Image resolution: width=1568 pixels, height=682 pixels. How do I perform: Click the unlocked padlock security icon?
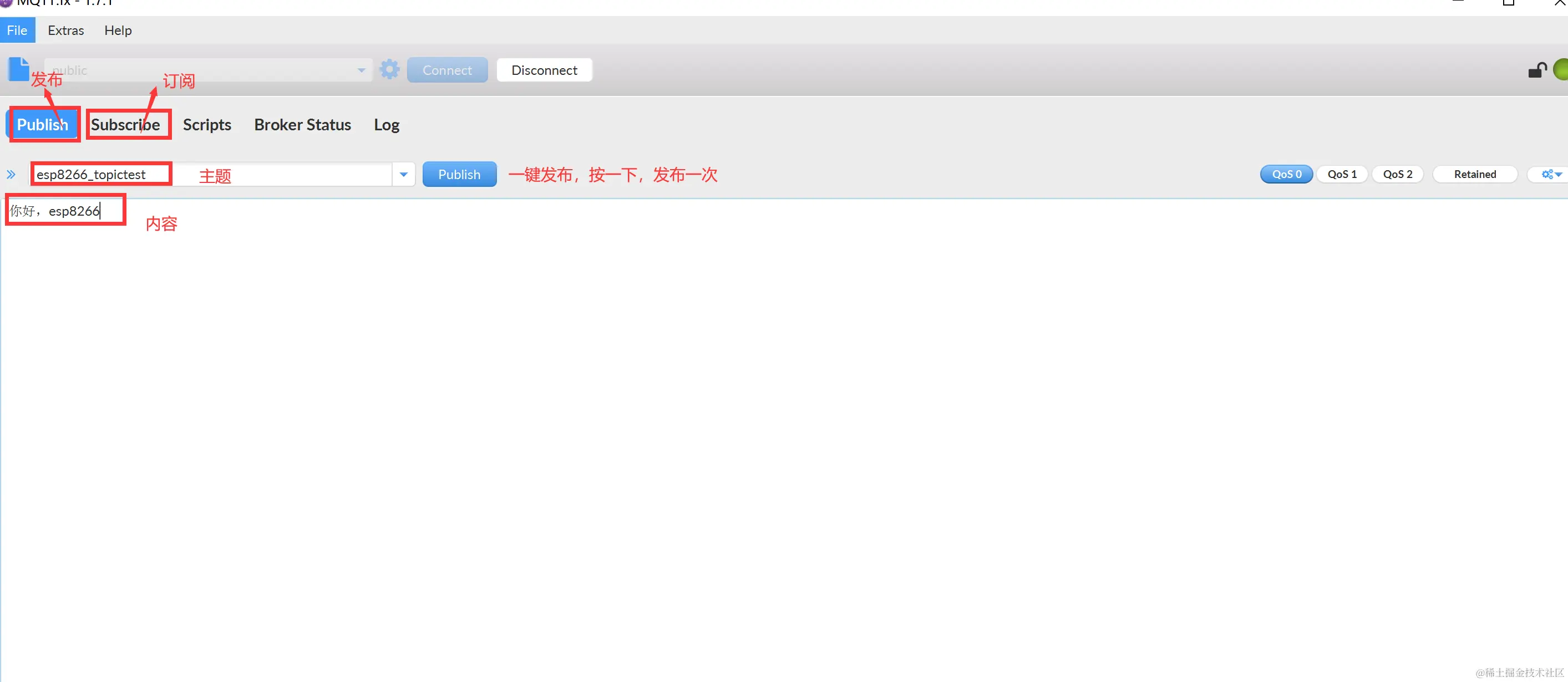[x=1537, y=70]
